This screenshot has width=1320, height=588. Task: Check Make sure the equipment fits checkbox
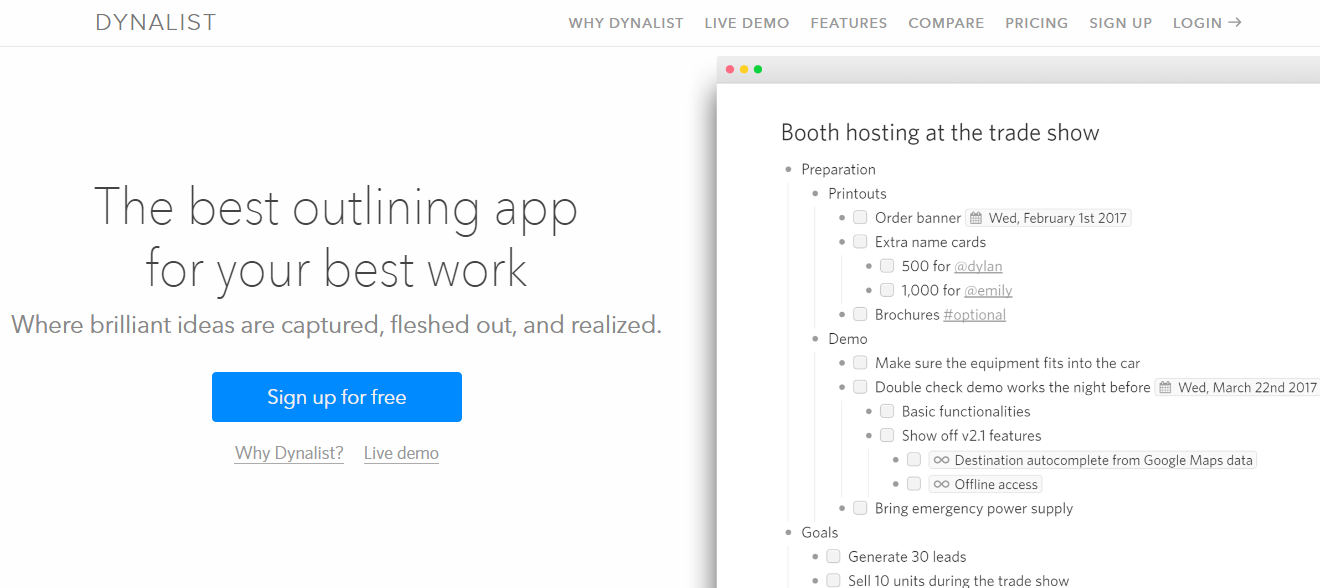[x=860, y=362]
